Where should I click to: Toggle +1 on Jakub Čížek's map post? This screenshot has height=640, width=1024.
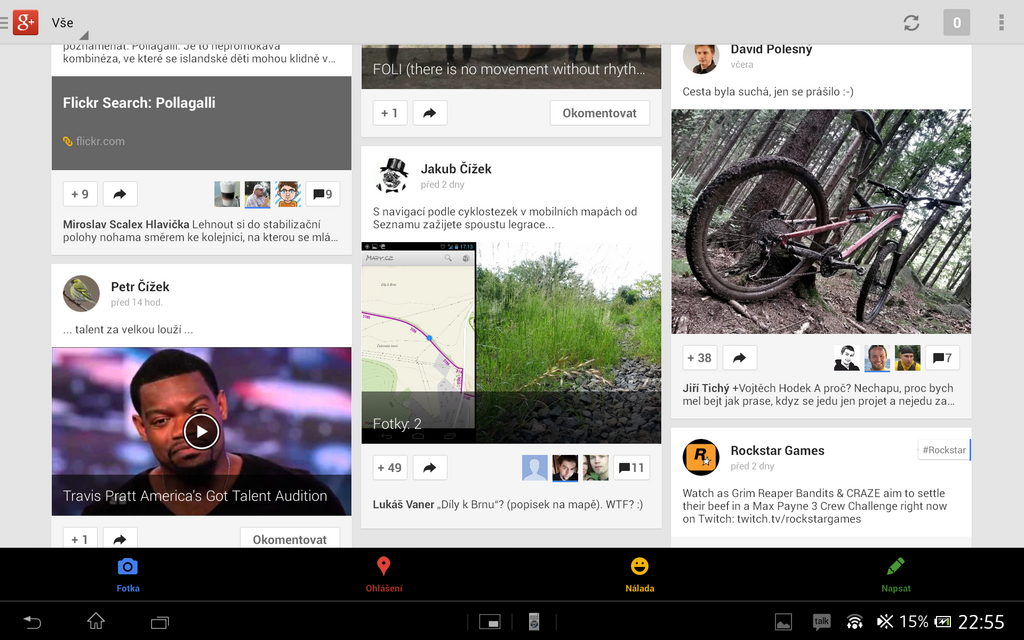[x=389, y=467]
